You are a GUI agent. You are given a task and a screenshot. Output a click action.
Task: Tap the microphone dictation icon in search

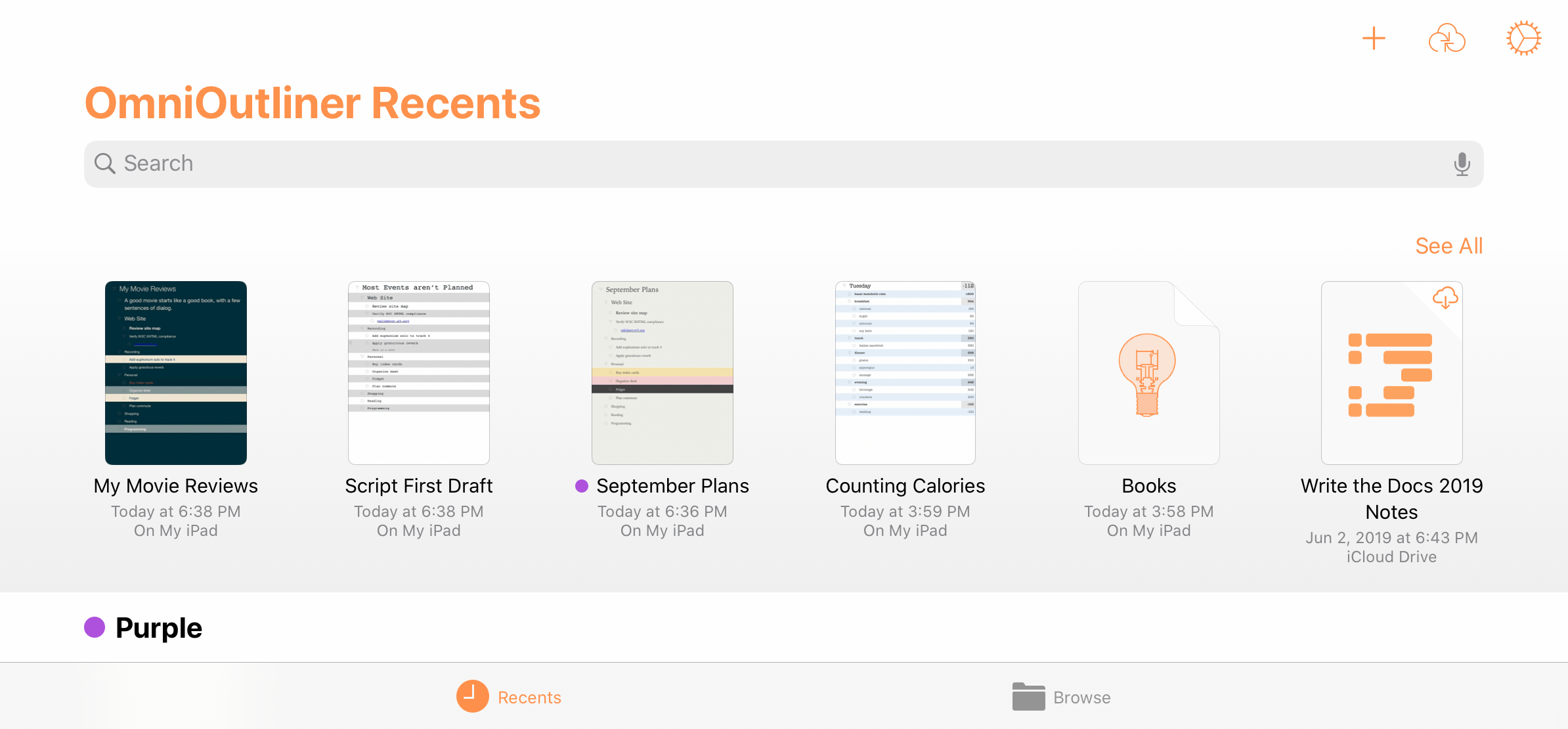(1462, 164)
